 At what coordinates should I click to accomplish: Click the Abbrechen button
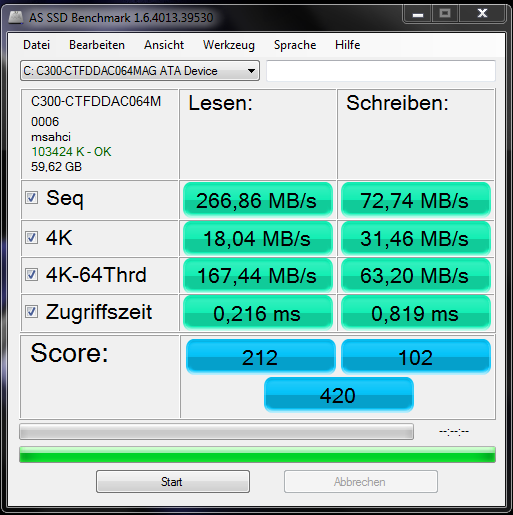[x=361, y=482]
